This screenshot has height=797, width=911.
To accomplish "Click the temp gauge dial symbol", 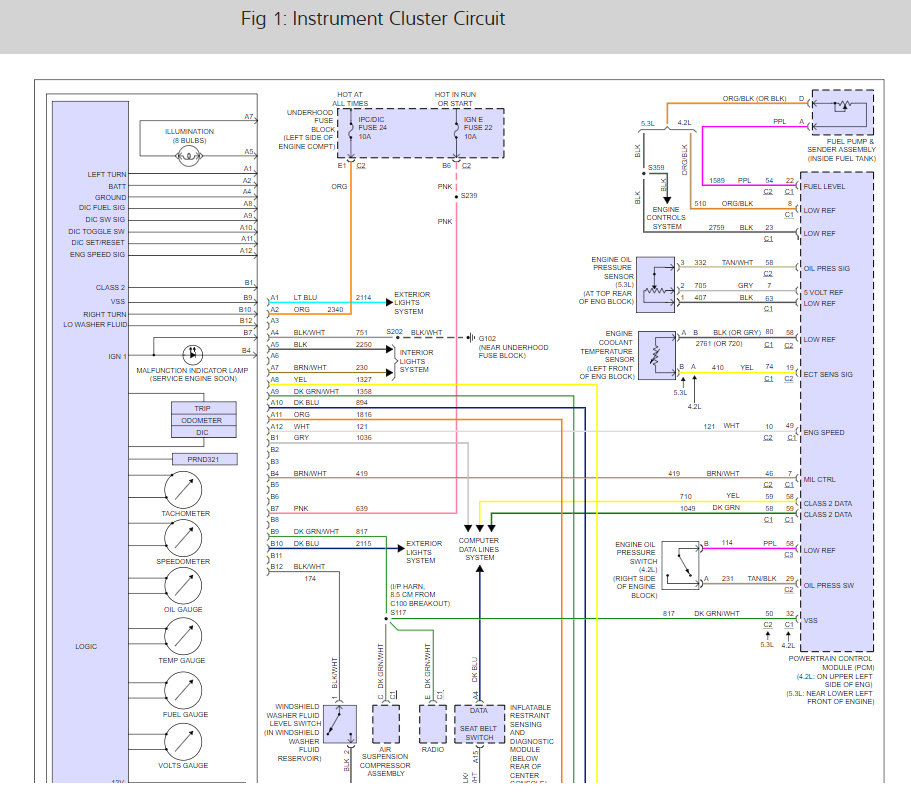I will pos(183,637).
